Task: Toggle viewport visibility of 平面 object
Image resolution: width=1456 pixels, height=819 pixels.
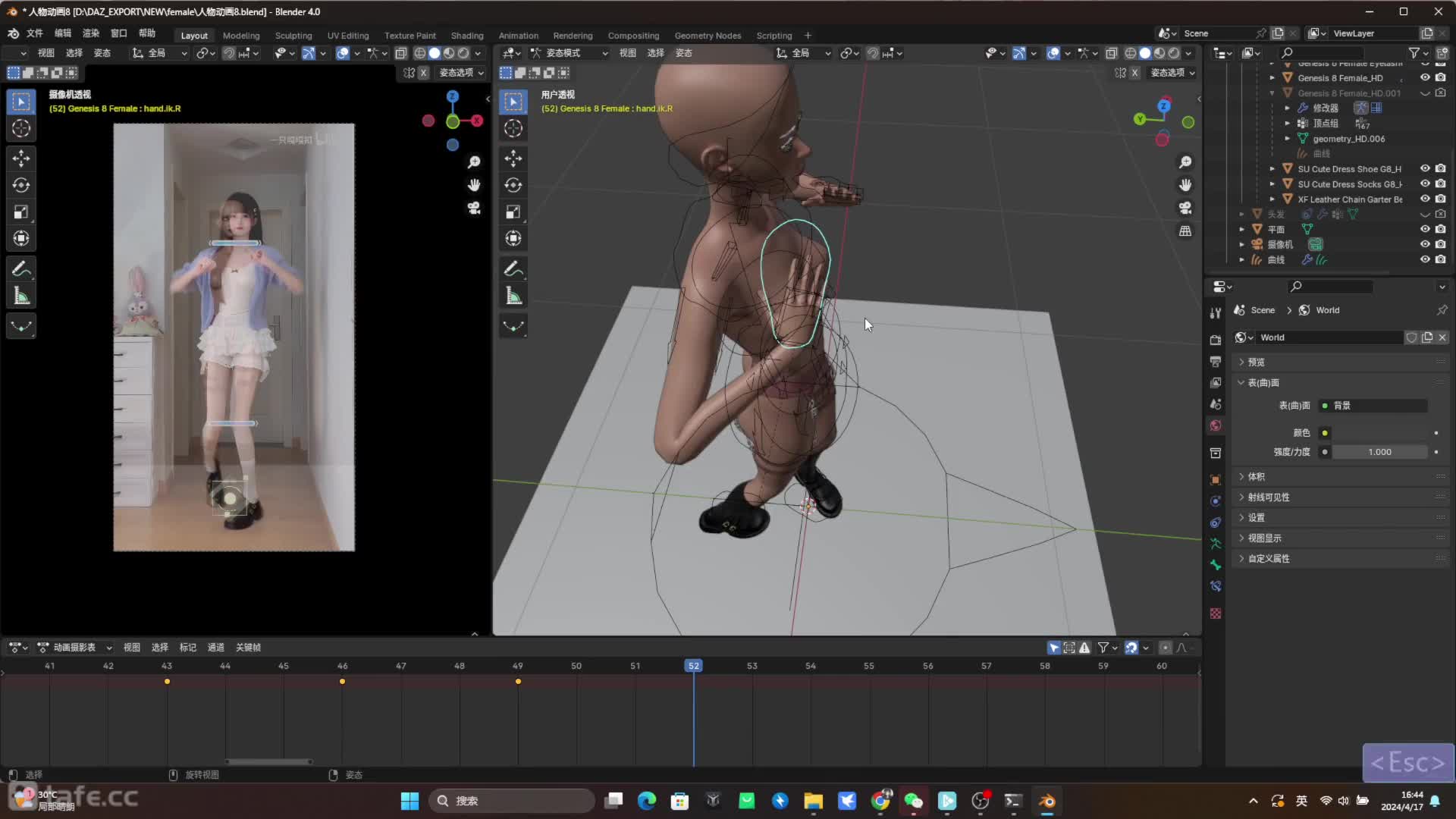Action: [1425, 229]
